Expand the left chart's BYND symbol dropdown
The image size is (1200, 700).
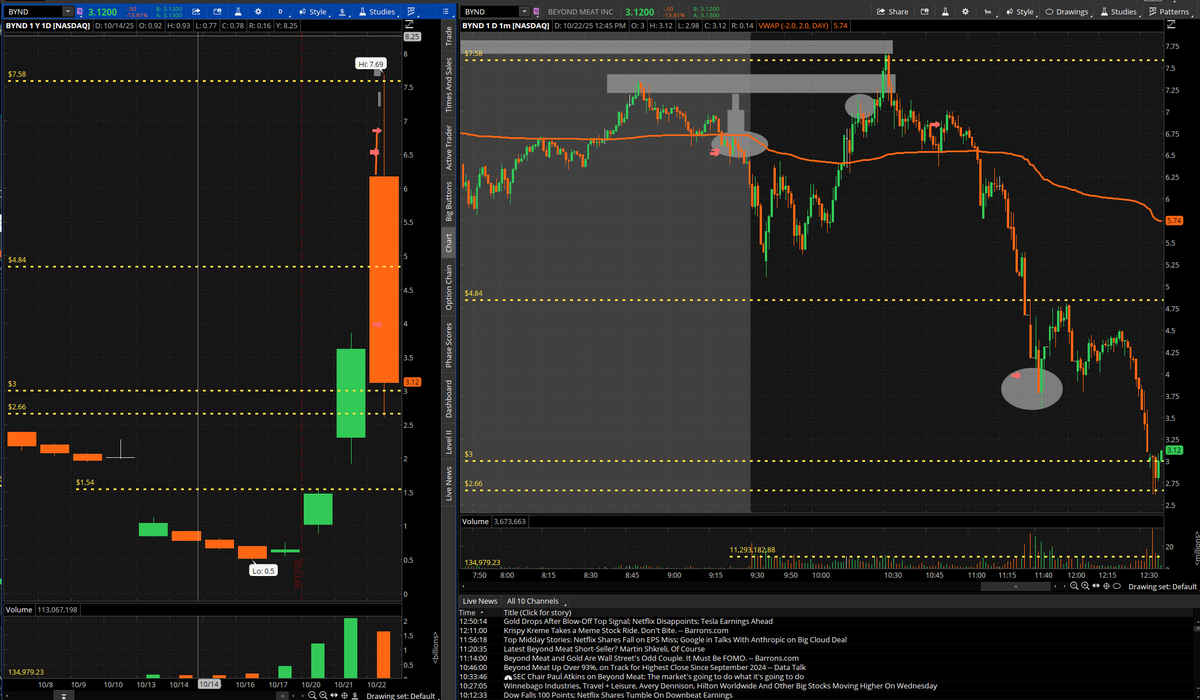68,11
